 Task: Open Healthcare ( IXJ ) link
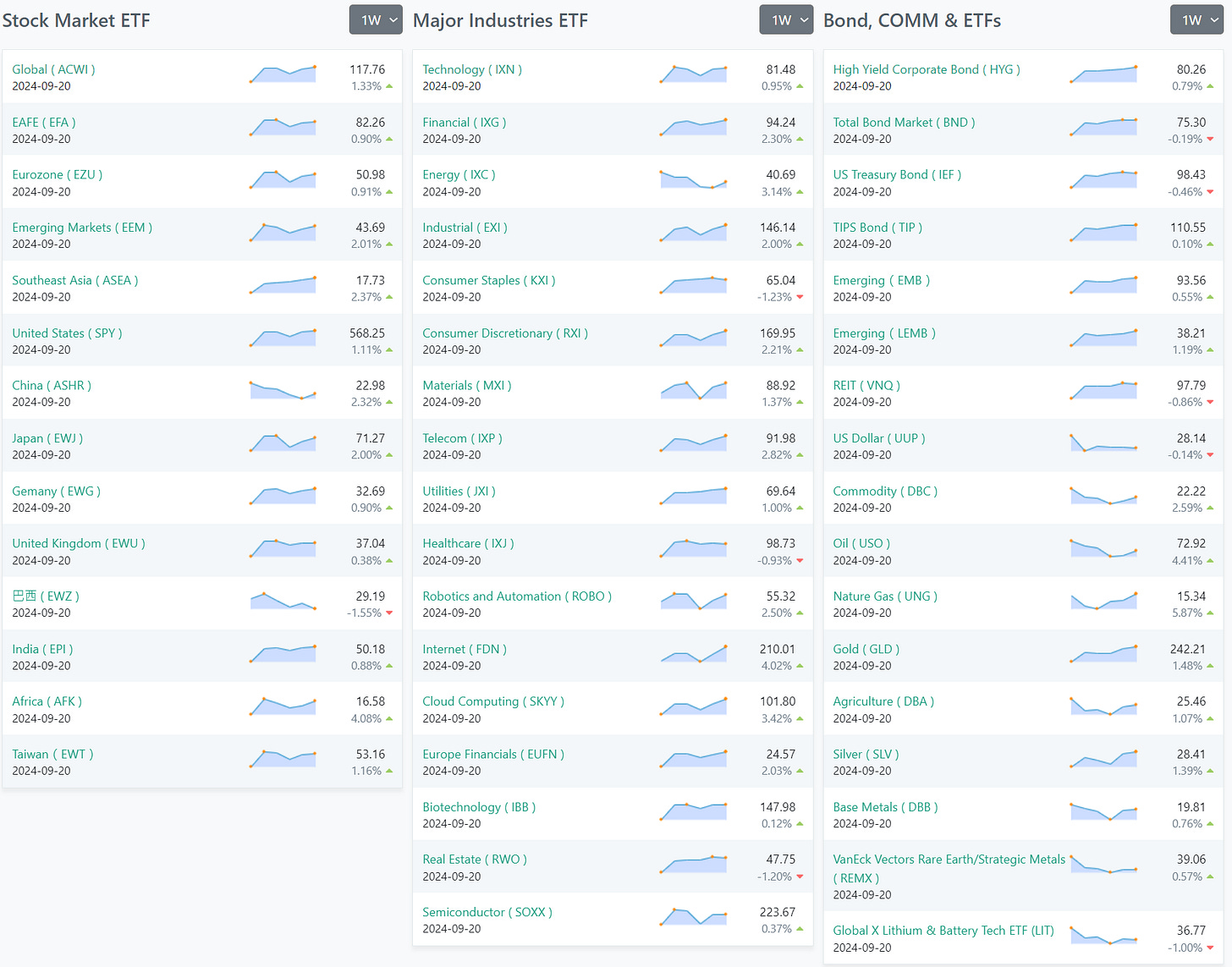(468, 543)
